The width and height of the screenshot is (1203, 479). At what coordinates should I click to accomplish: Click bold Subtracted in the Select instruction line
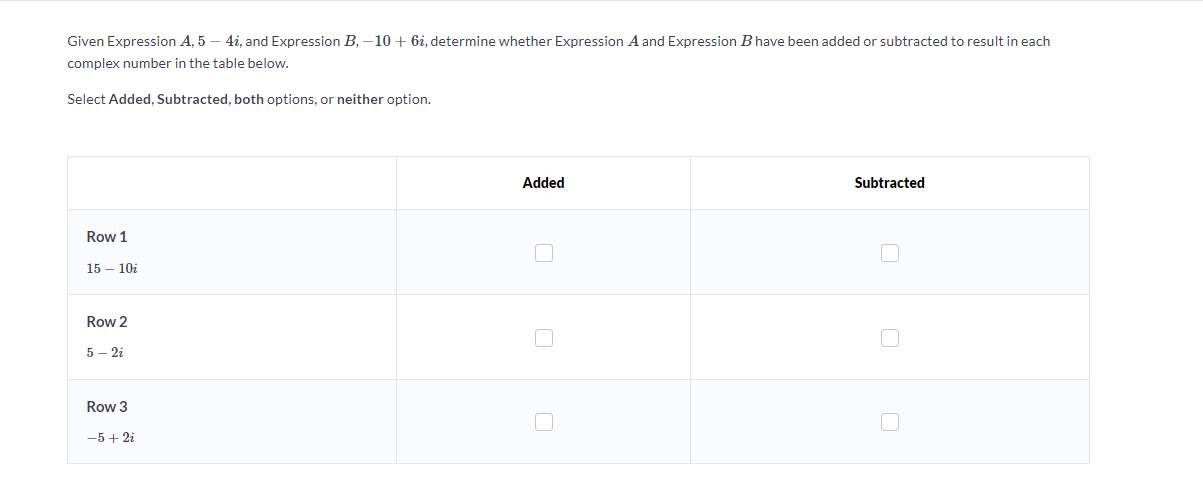tap(193, 99)
